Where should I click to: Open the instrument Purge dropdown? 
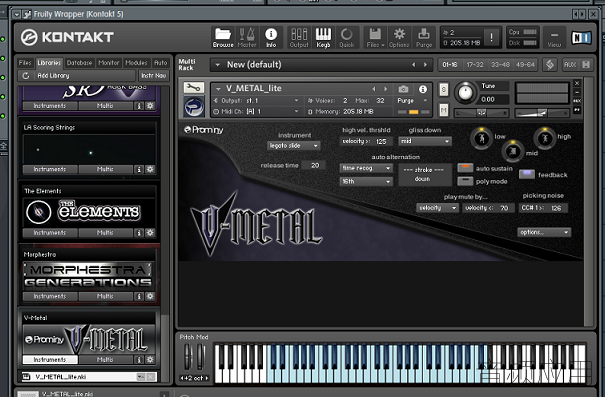(x=413, y=100)
